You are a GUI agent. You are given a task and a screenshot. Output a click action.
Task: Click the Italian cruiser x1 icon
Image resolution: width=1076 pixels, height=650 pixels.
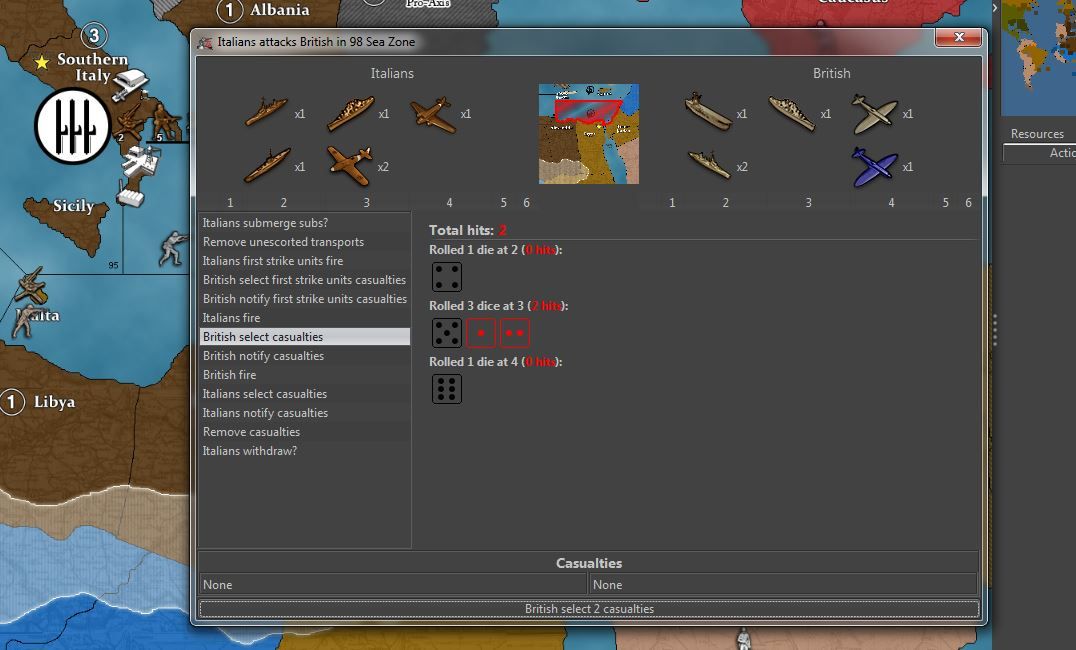coord(351,113)
